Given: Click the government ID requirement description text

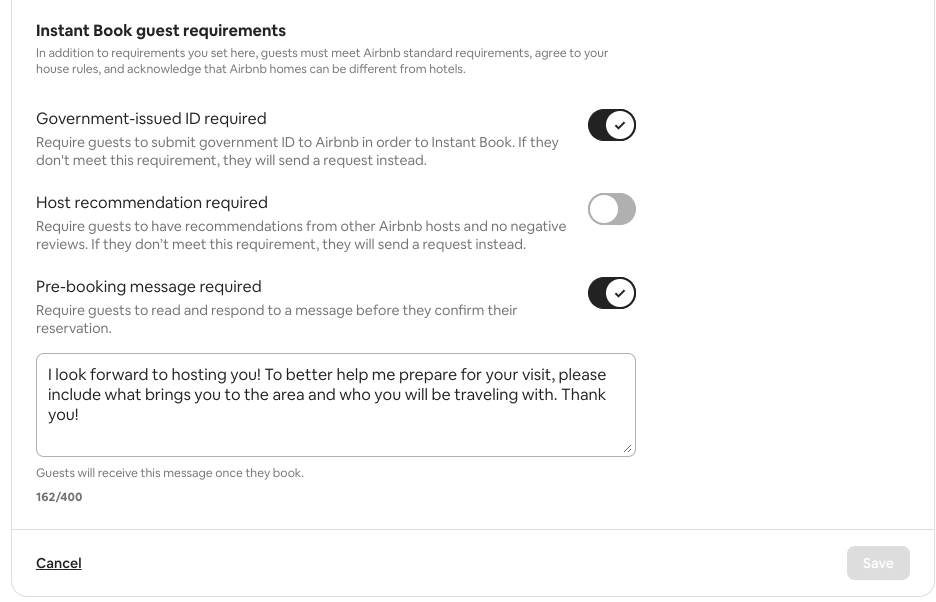Looking at the screenshot, I should 297,151.
